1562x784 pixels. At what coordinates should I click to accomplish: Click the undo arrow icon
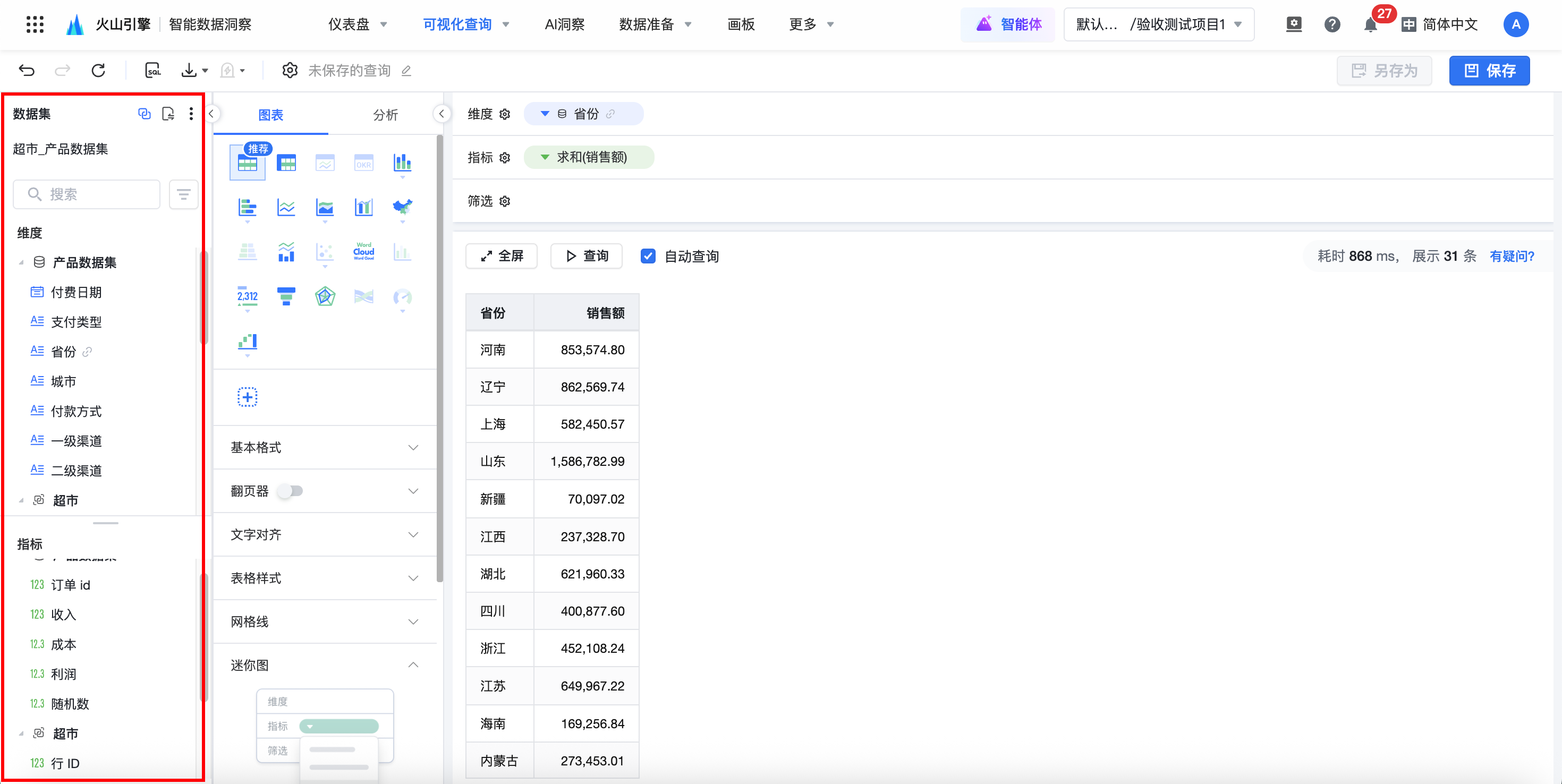(27, 70)
